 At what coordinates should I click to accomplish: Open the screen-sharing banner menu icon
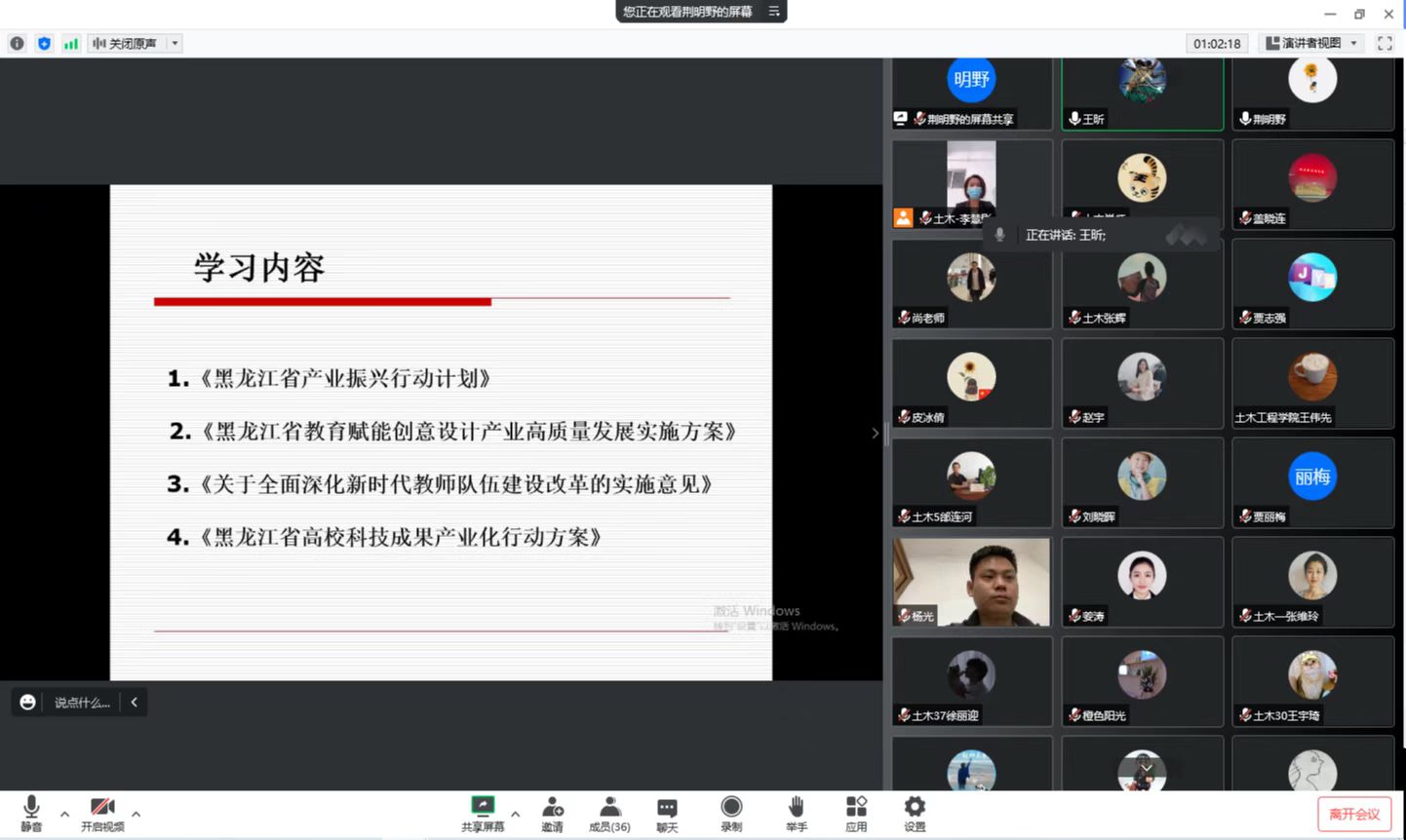774,12
